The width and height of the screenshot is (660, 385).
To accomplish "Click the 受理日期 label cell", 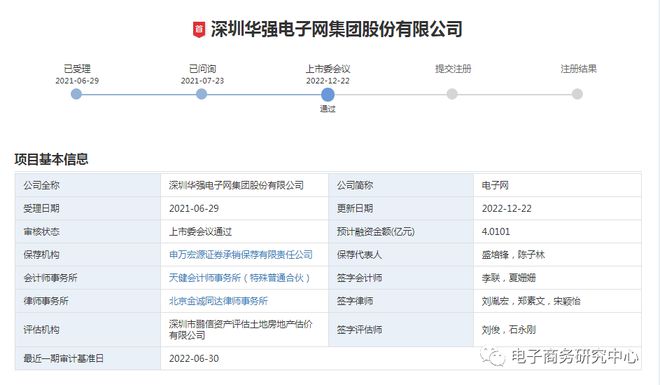I will pos(88,208).
